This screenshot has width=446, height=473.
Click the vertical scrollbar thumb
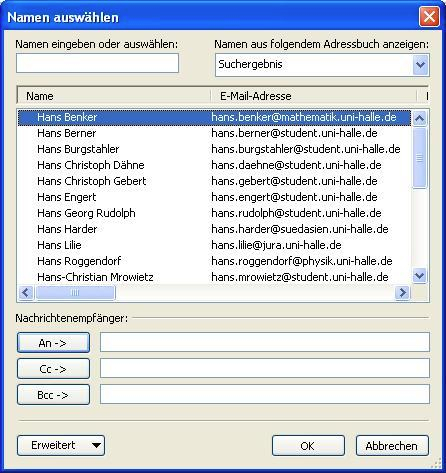419,158
